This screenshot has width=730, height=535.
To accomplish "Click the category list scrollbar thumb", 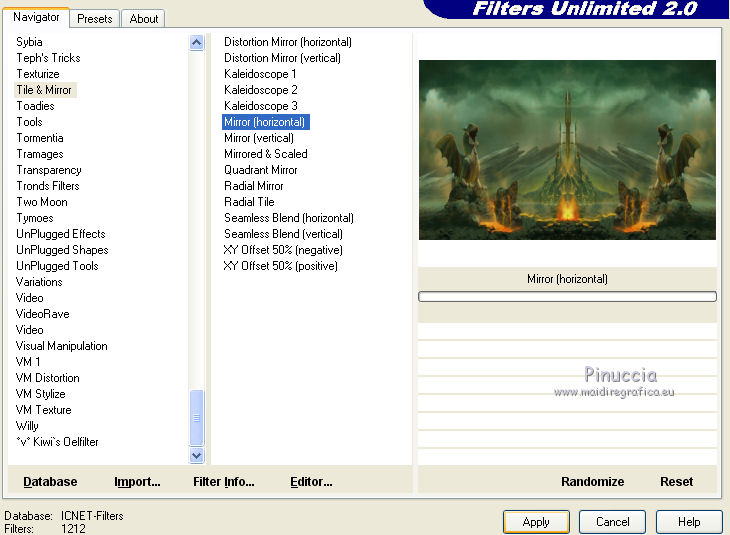I will [196, 418].
